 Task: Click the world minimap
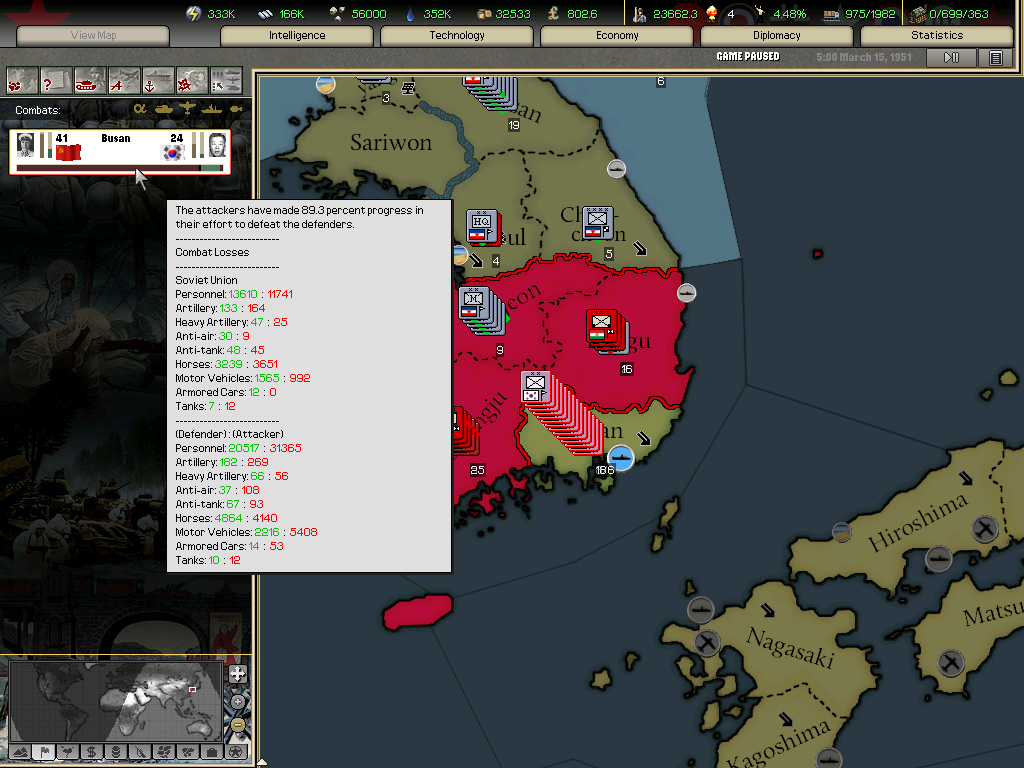pyautogui.click(x=115, y=698)
